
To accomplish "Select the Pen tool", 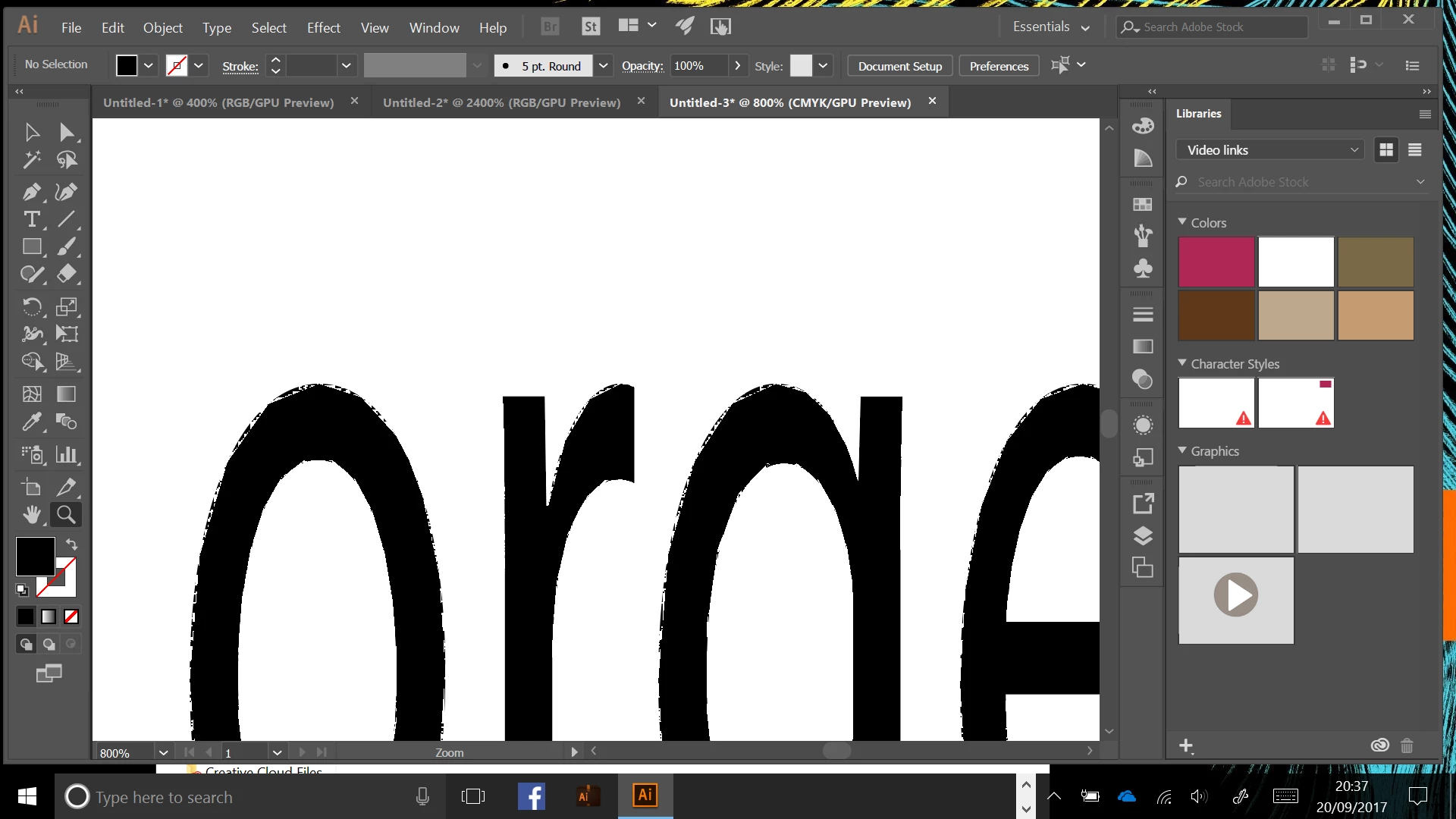I will point(31,192).
